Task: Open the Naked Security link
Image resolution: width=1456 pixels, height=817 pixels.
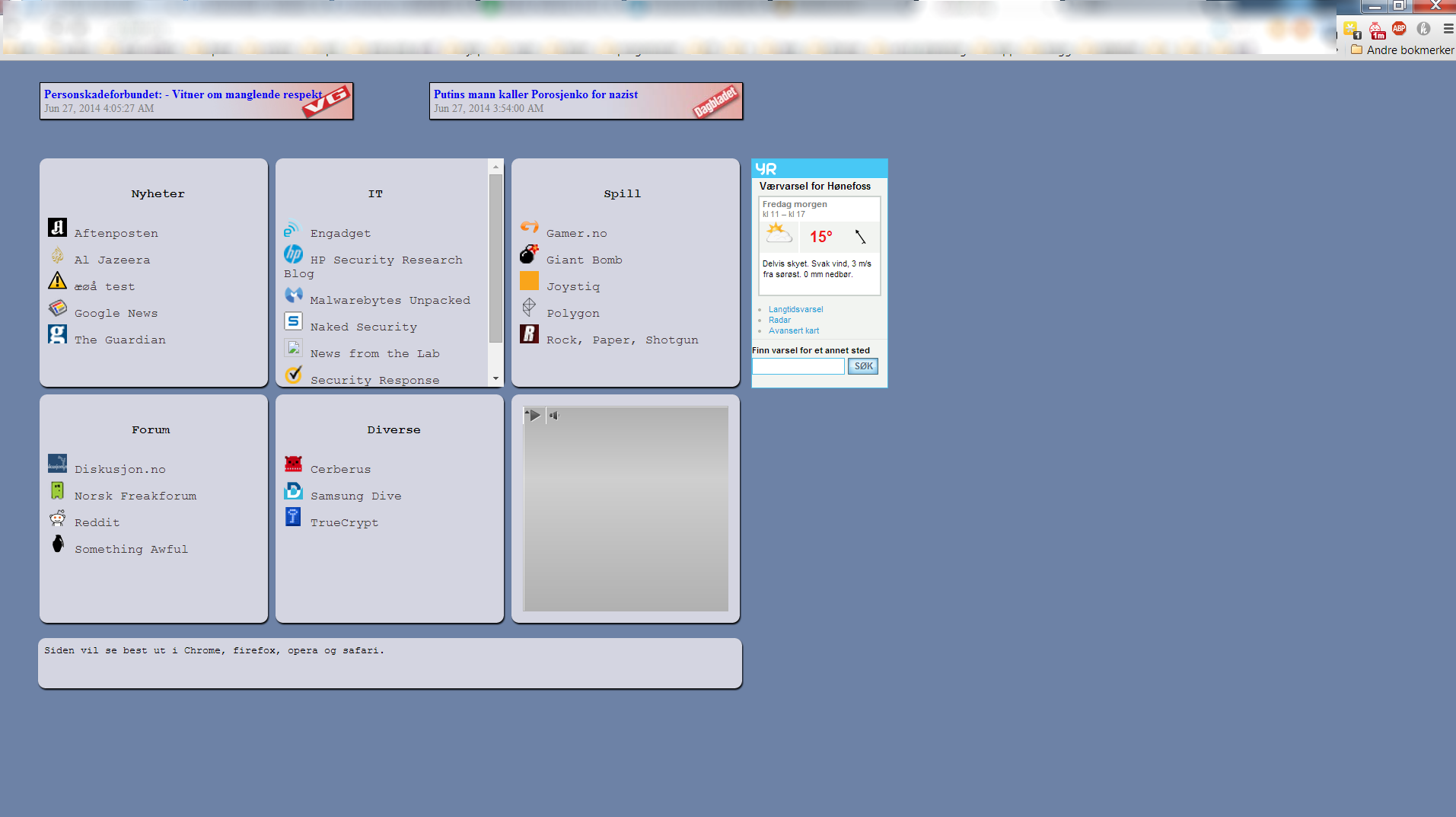Action: (364, 327)
